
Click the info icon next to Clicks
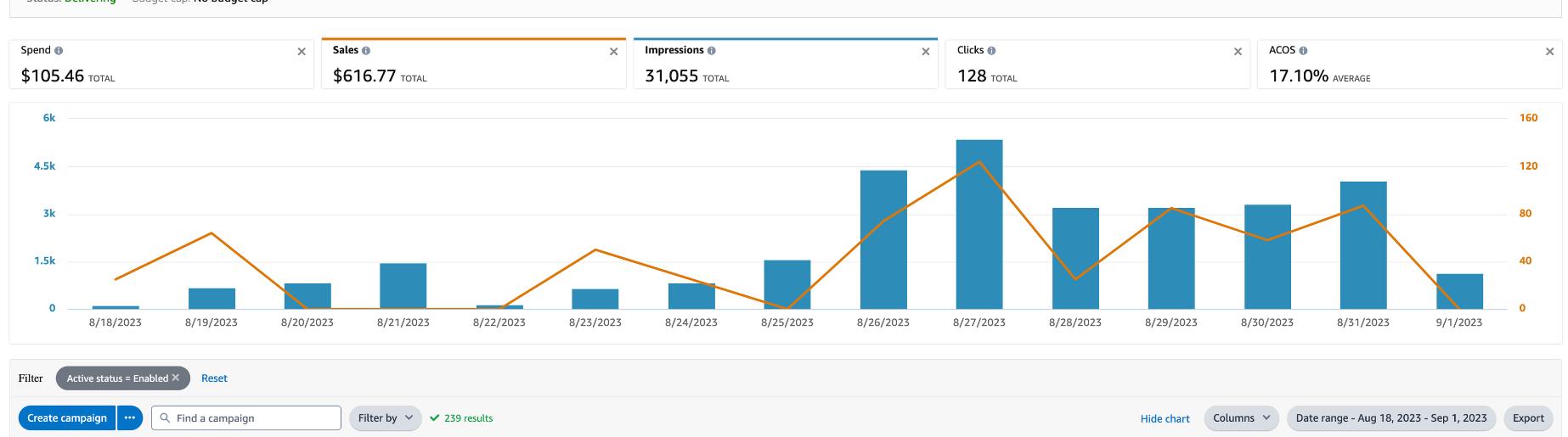tap(991, 51)
